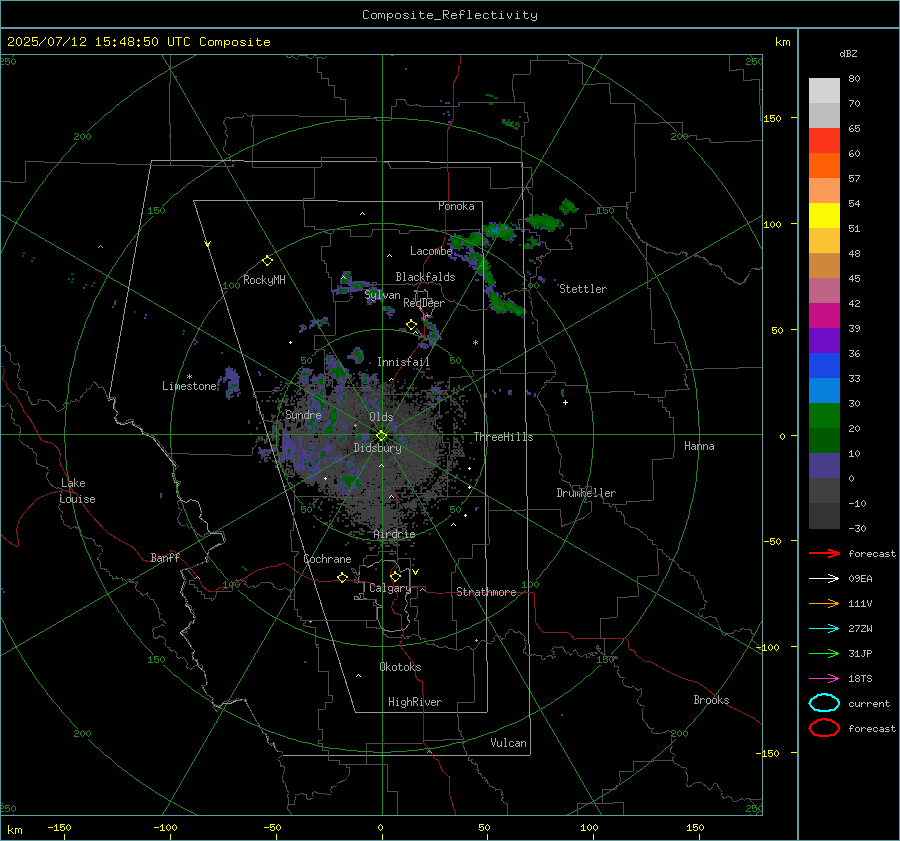This screenshot has height=841, width=900.
Task: Select the royal blue 33–36 dBZ swatch
Action: 824,366
